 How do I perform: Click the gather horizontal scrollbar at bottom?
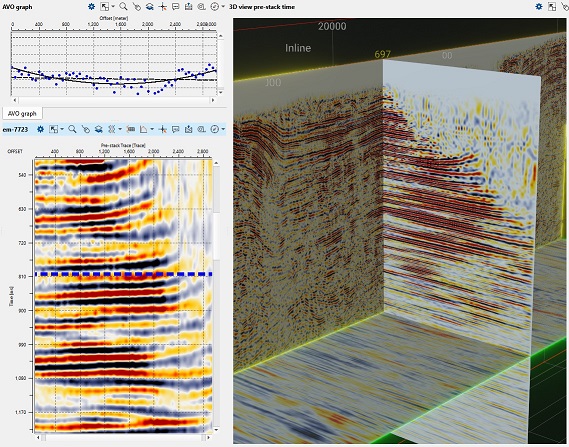tap(123, 438)
